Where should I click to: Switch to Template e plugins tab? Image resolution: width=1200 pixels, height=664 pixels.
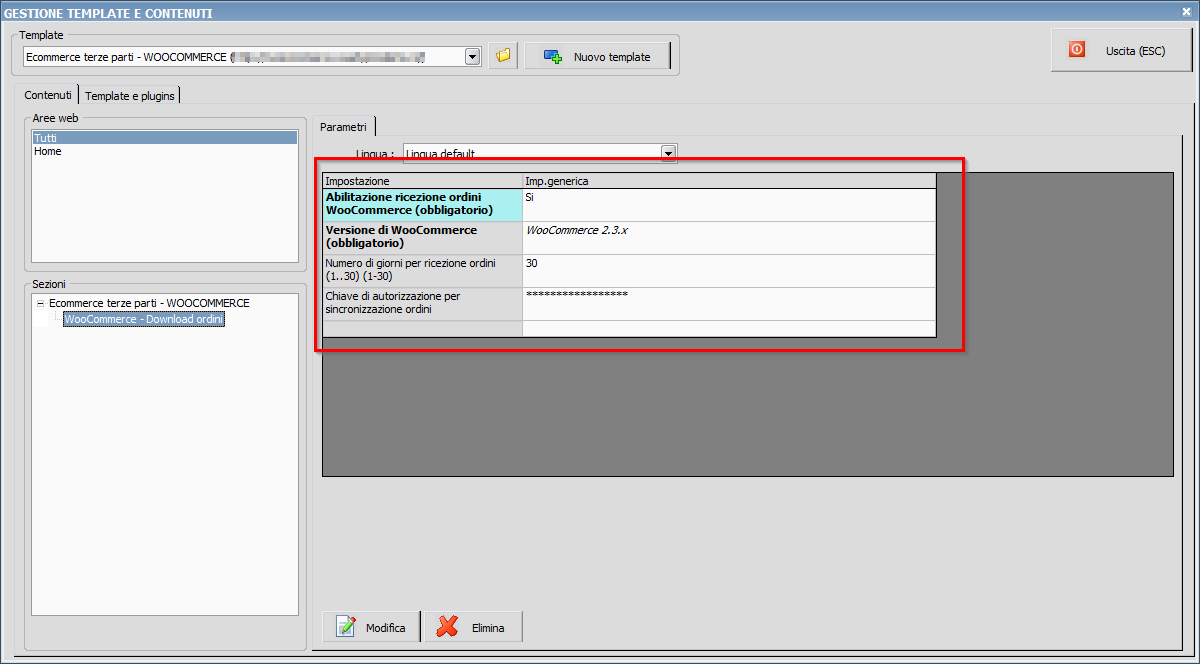(130, 96)
